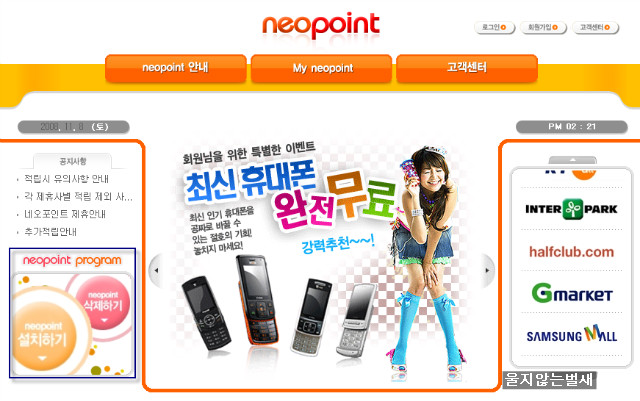Open notice 적립시 유의사항 안내
640x401 pixels.
tap(66, 179)
